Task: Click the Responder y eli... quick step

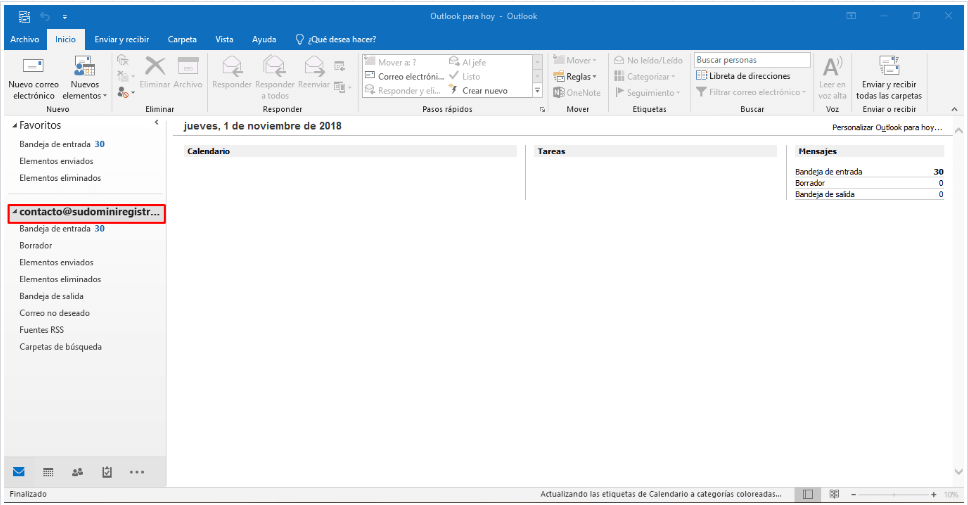Action: (x=403, y=91)
